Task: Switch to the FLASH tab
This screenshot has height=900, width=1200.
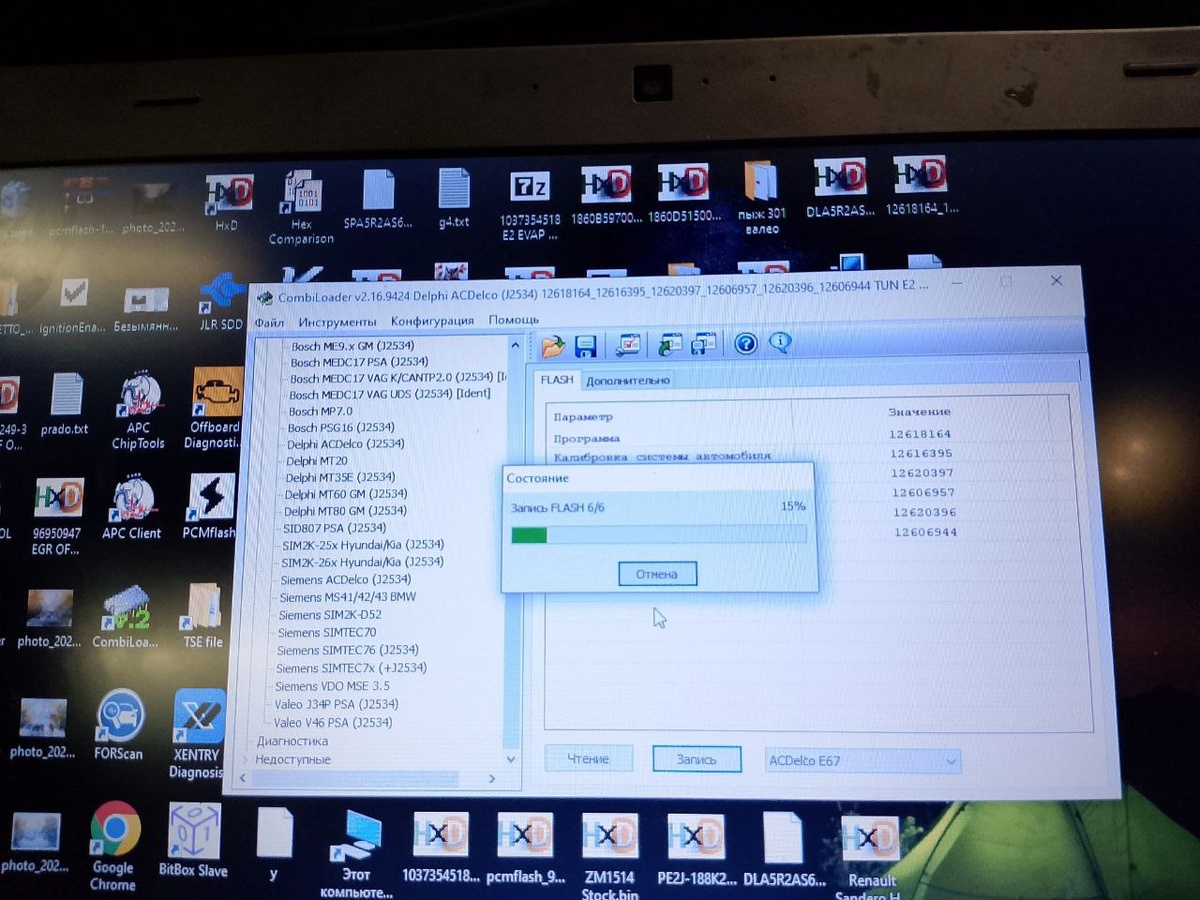Action: 557,380
